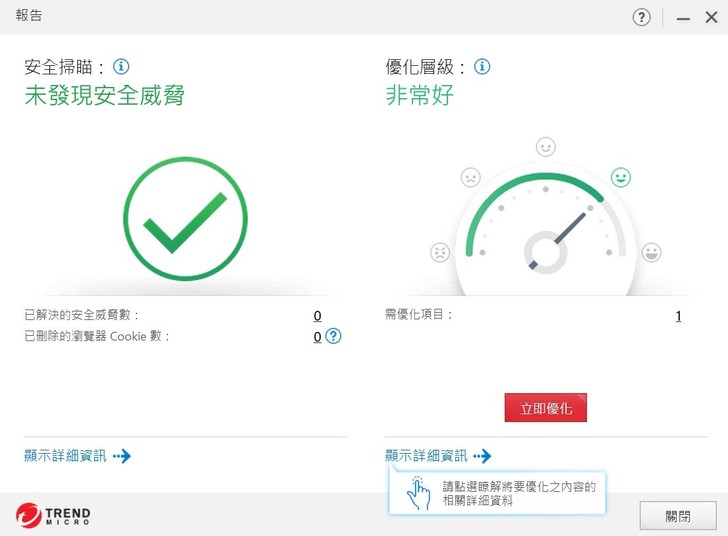Click the info icon beside 優化層級
Screen dimensions: 728x536
482,67
